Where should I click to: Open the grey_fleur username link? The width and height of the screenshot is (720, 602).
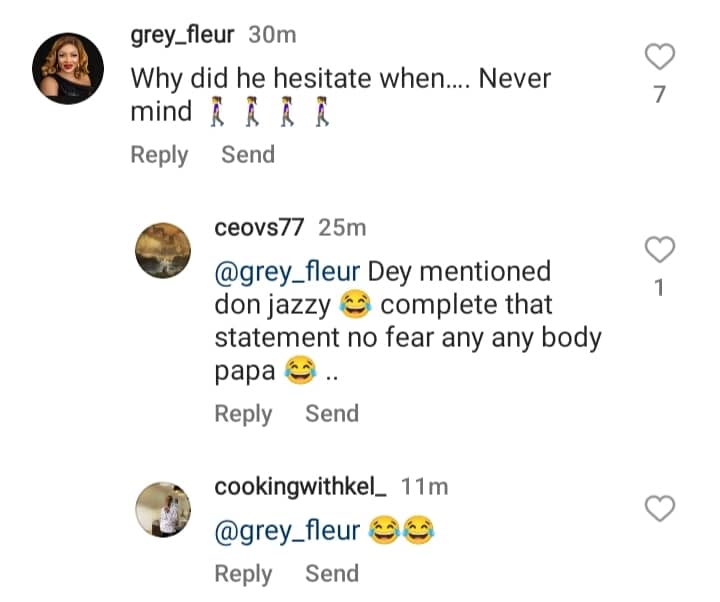click(x=183, y=35)
